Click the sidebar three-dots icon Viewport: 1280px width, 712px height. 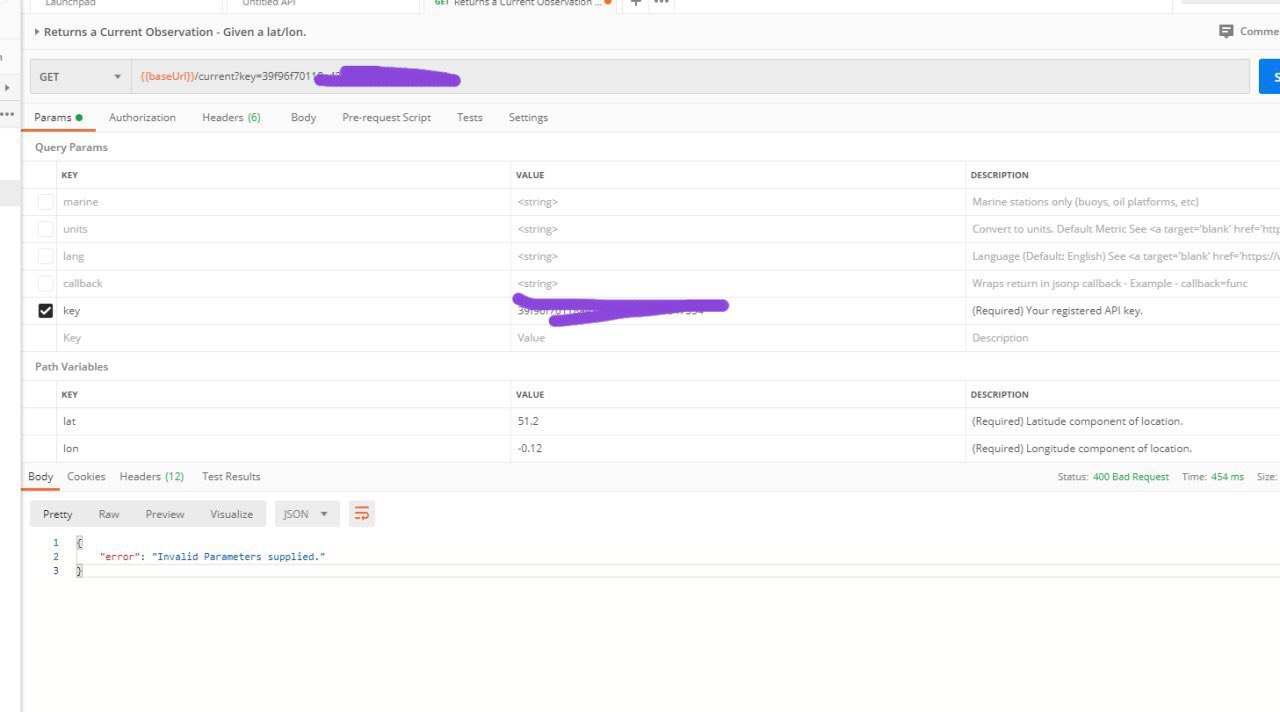pyautogui.click(x=7, y=114)
